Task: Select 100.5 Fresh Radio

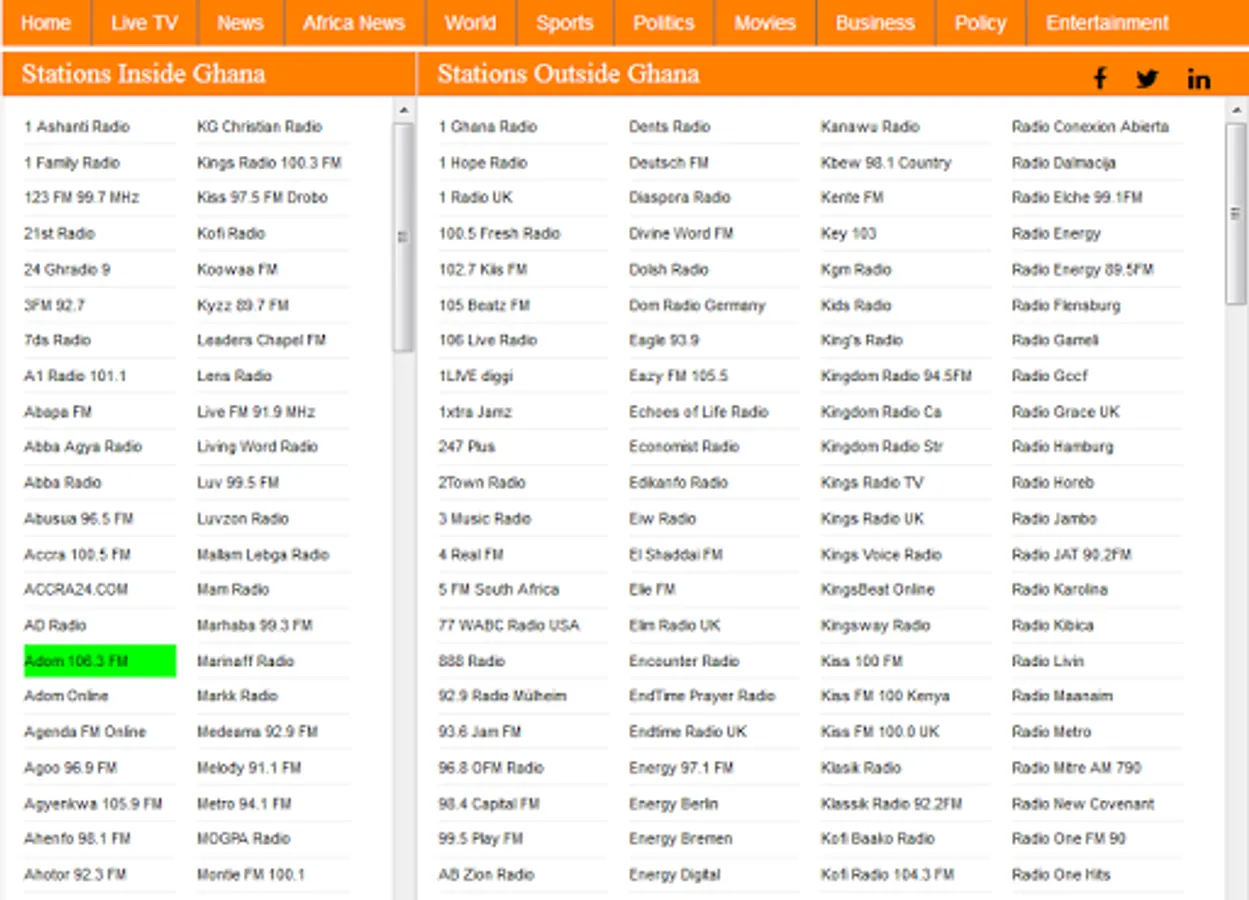Action: (x=499, y=233)
